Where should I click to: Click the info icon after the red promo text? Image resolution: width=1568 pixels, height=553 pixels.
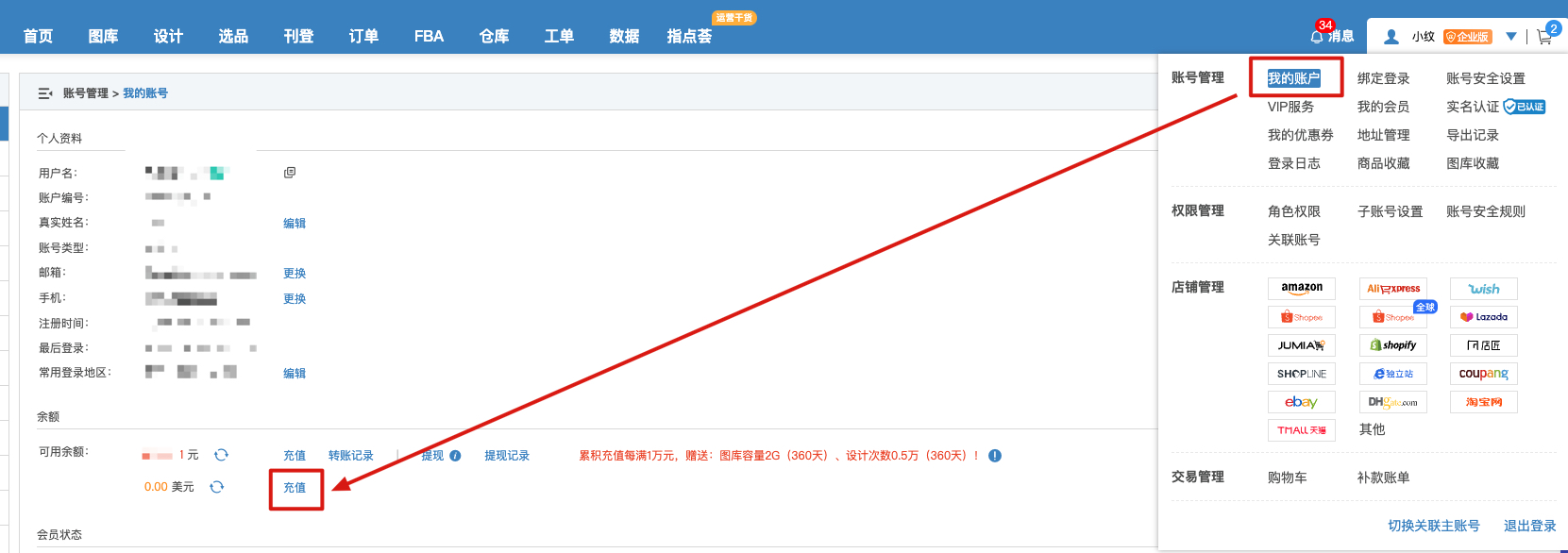click(995, 456)
